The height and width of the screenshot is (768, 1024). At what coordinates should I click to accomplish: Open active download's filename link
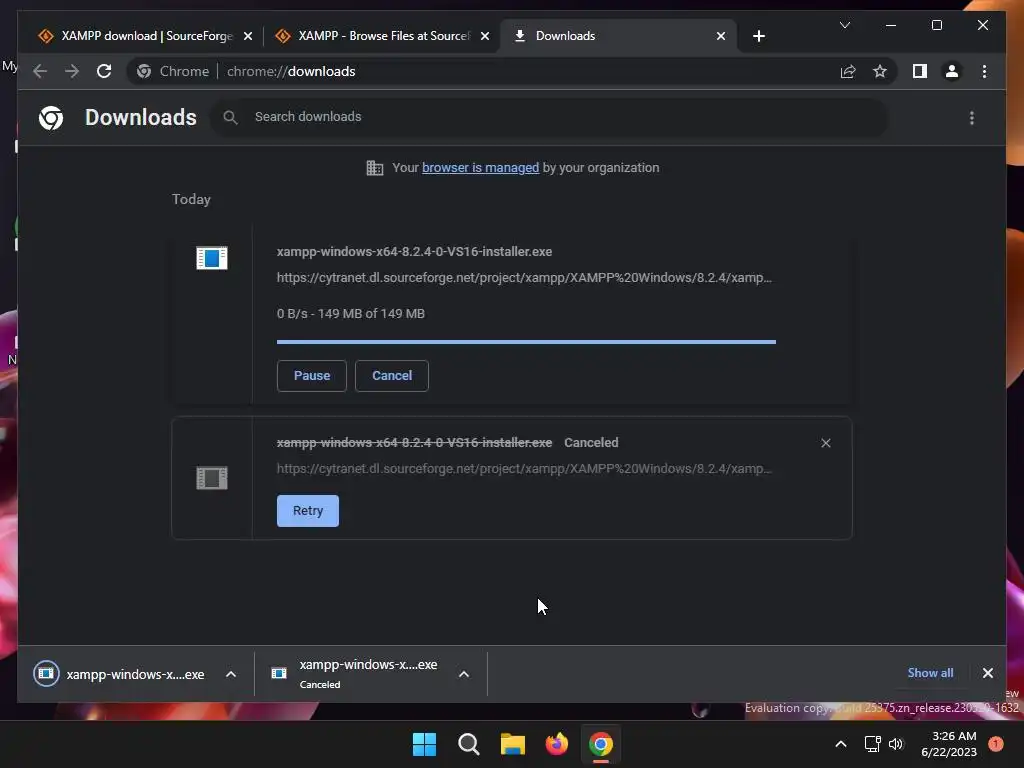click(x=414, y=251)
